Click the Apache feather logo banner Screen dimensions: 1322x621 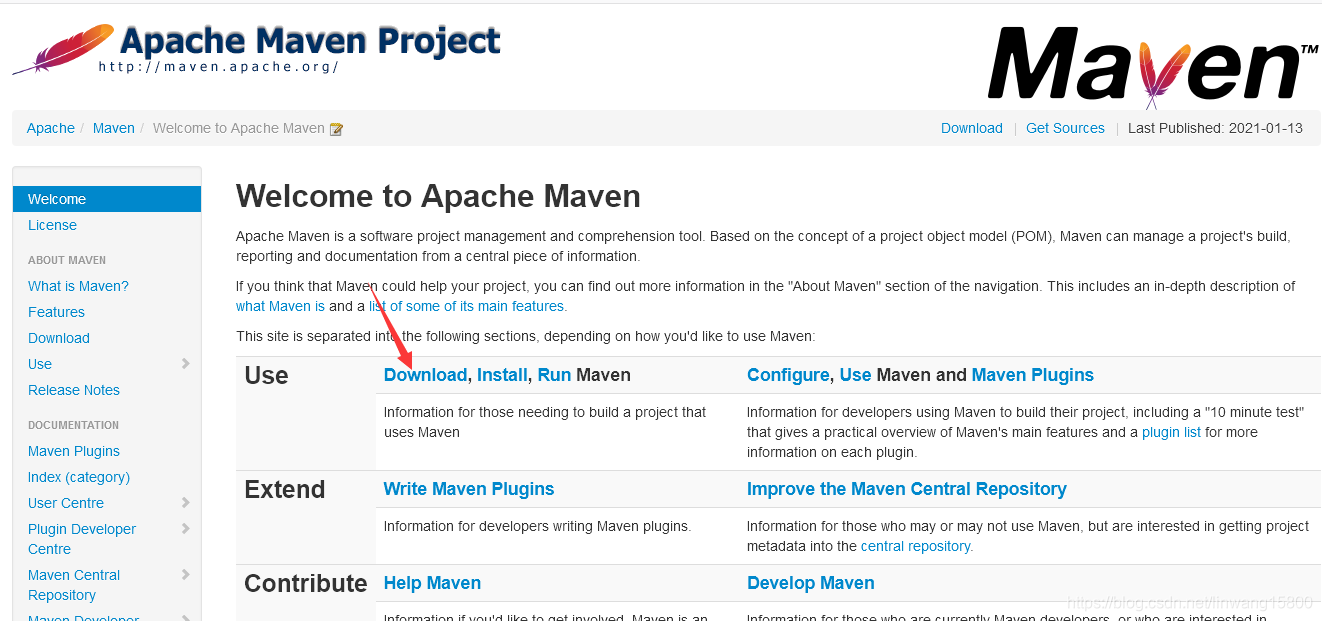point(256,50)
